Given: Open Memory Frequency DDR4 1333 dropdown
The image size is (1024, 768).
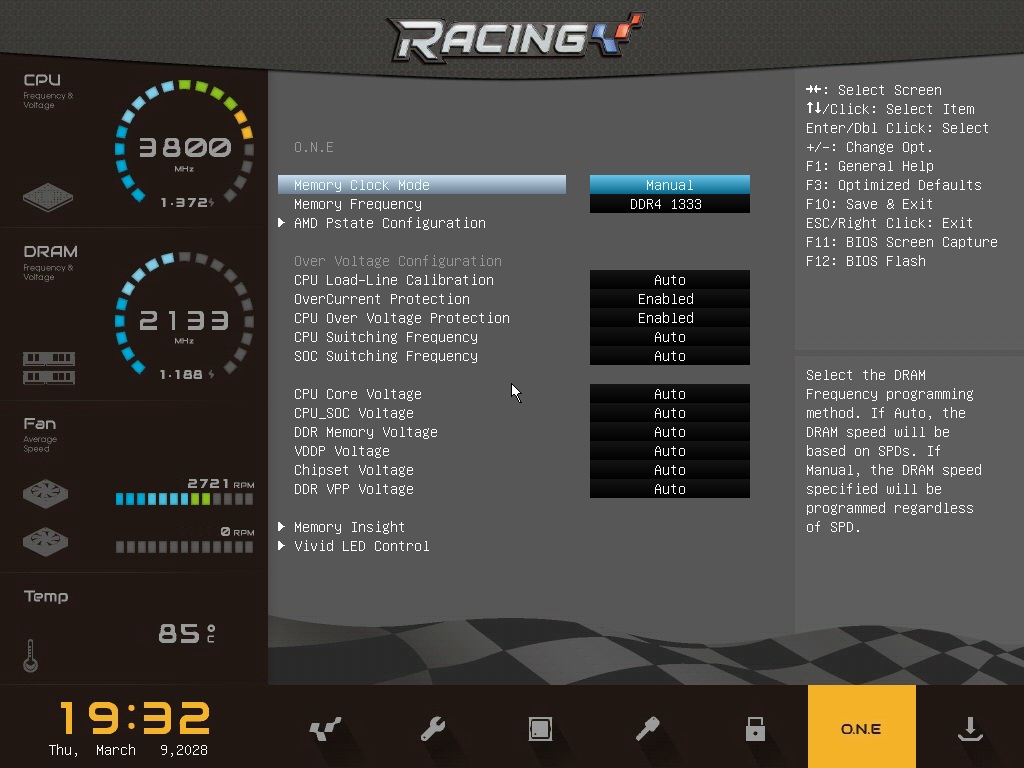Looking at the screenshot, I should click(x=669, y=204).
